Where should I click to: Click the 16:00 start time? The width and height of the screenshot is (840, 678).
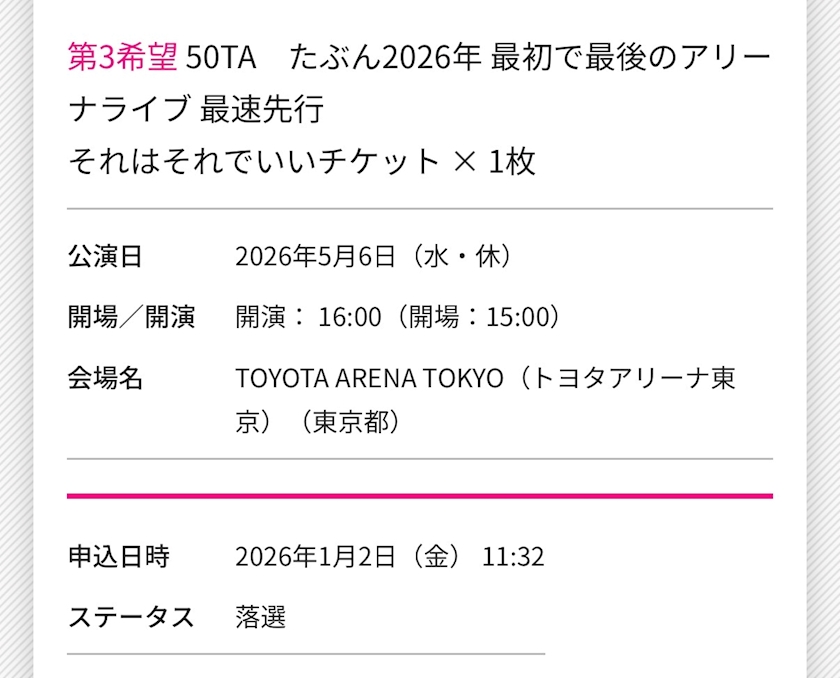pyautogui.click(x=349, y=317)
